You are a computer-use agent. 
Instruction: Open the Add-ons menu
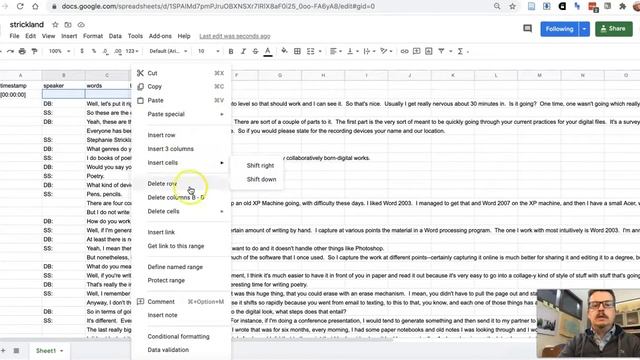click(x=160, y=36)
